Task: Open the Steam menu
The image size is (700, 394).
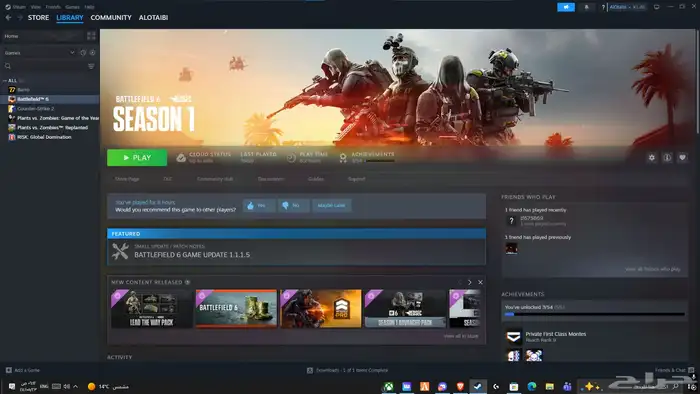Action: click(x=16, y=7)
